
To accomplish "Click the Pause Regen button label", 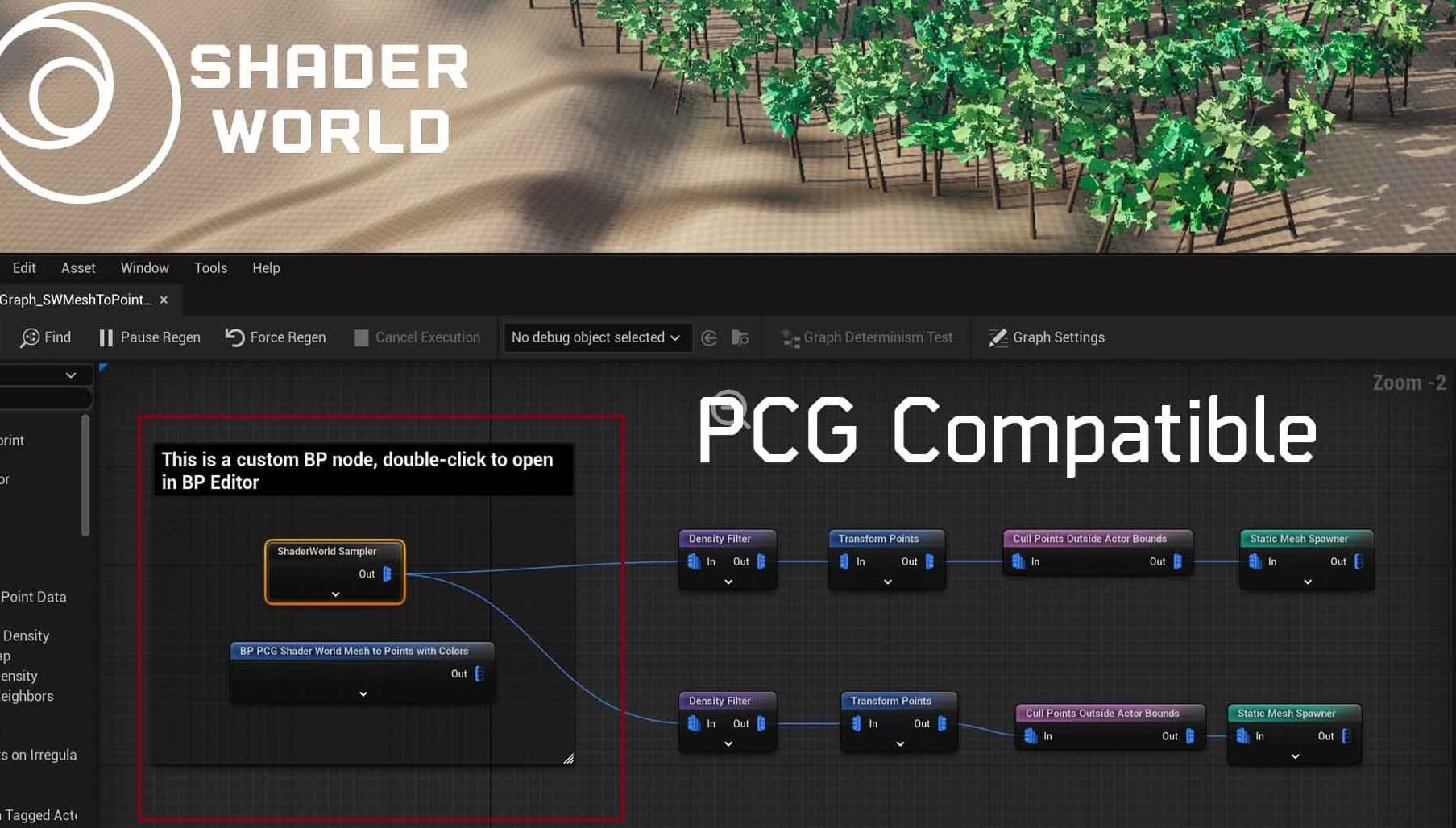I will click(x=160, y=337).
